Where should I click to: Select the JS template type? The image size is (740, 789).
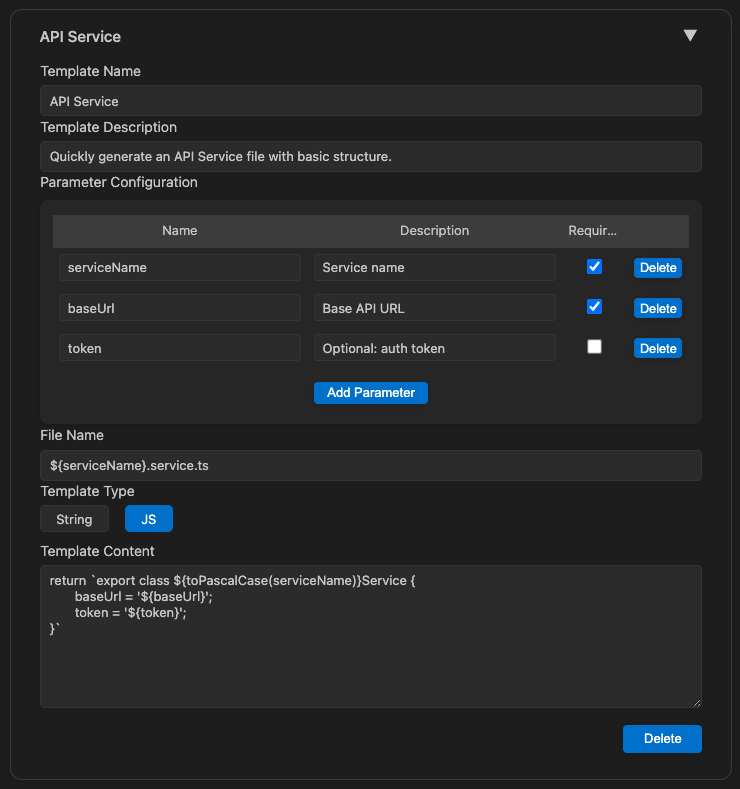148,519
